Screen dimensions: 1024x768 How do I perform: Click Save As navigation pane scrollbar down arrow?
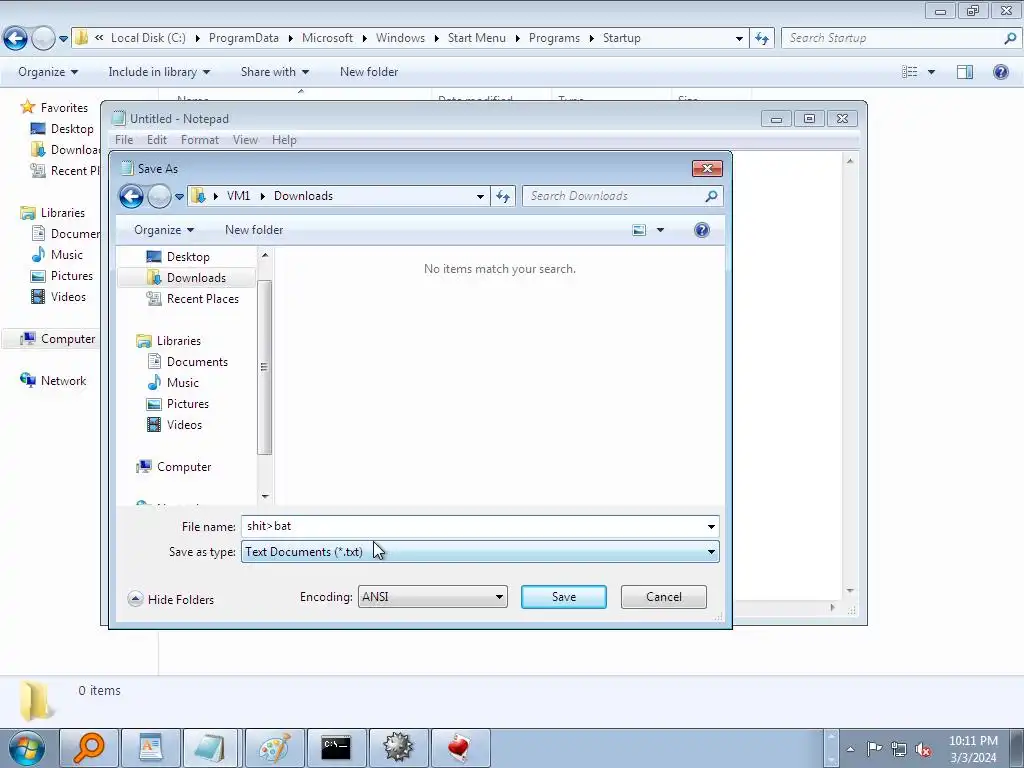(265, 496)
